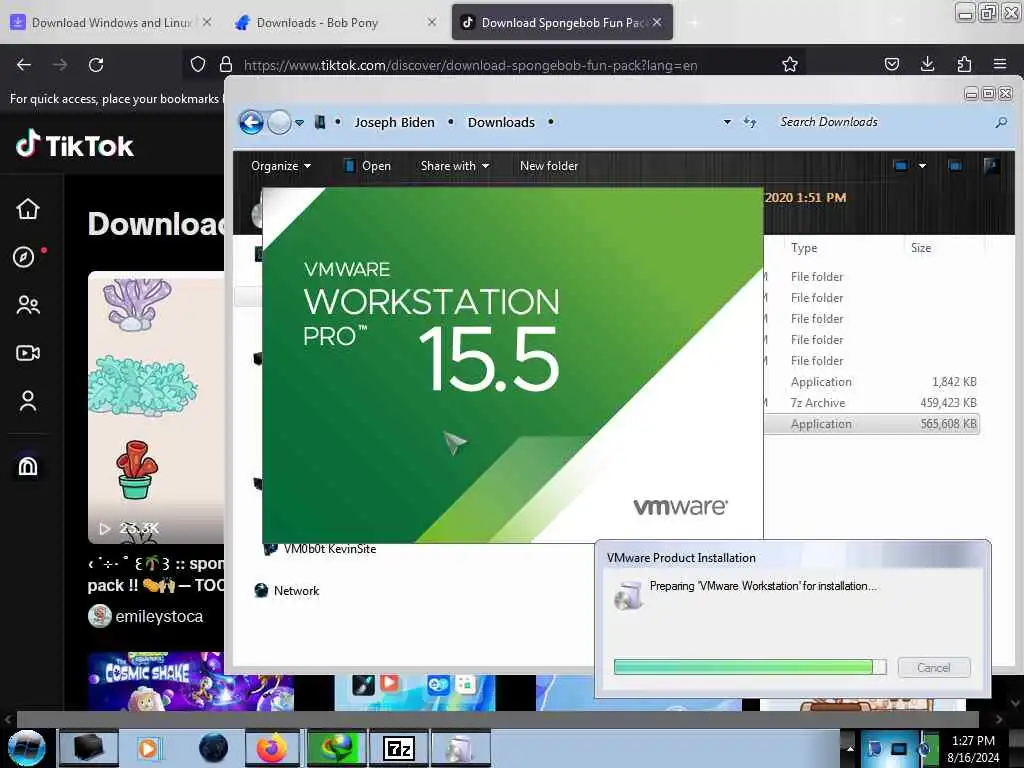This screenshot has width=1024, height=768.
Task: Sort files by the Size column
Action: (921, 248)
